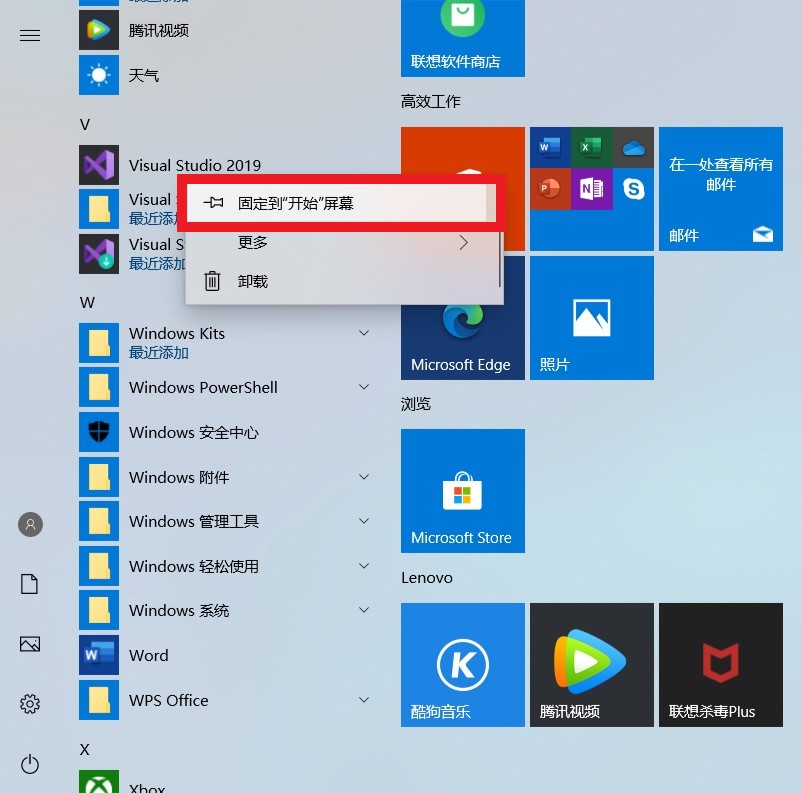The image size is (802, 793).
Task: Open the Documents sidebar icon
Action: pyautogui.click(x=30, y=584)
